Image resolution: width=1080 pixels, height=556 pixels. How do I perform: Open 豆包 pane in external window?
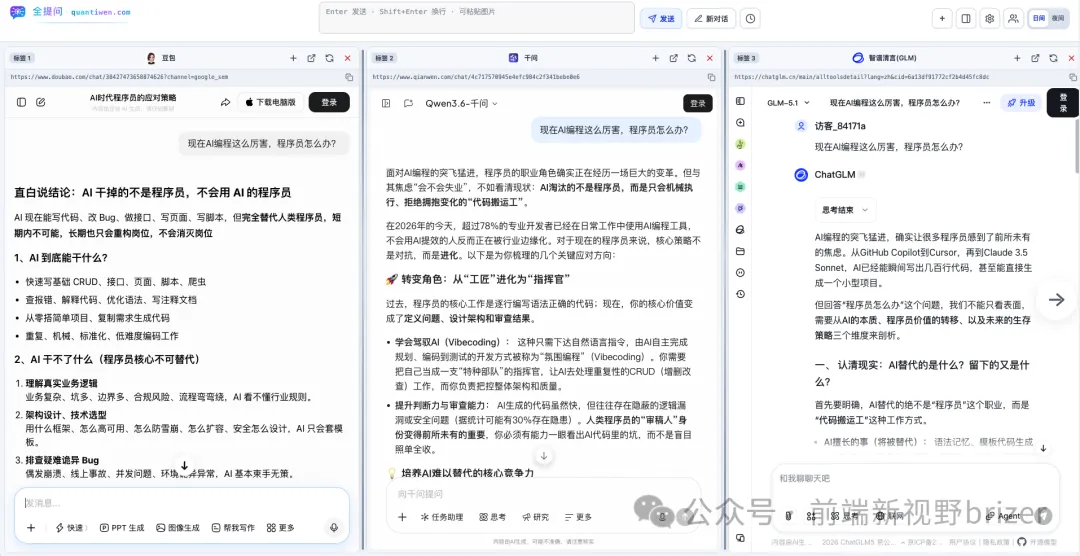click(x=311, y=59)
